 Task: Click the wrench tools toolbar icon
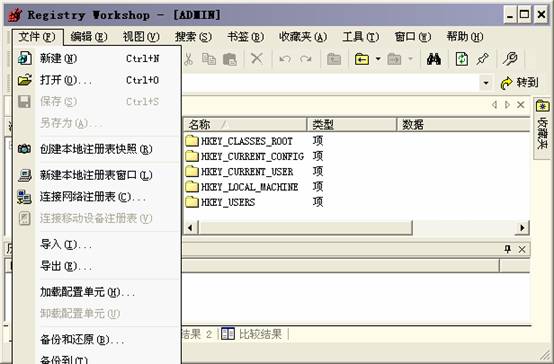pos(510,59)
